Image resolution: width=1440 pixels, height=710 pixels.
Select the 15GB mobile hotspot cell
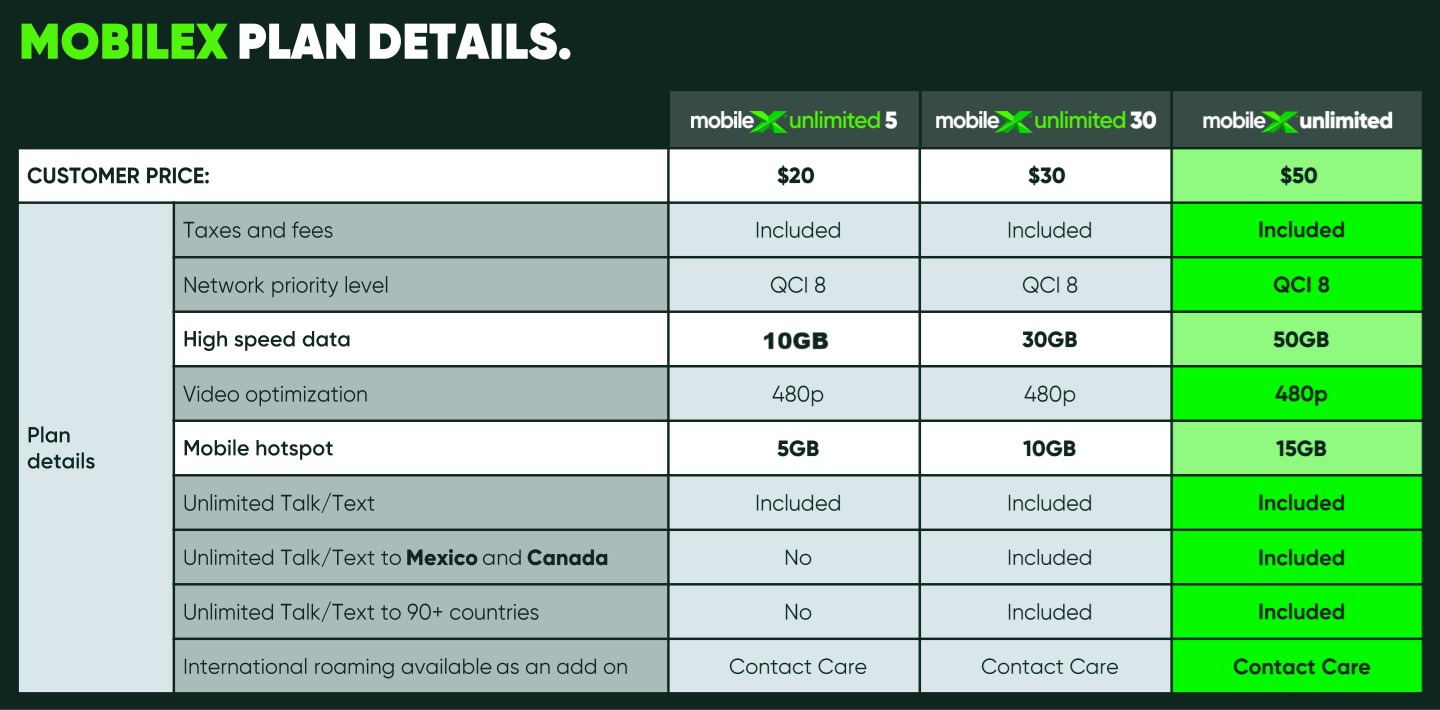1300,449
